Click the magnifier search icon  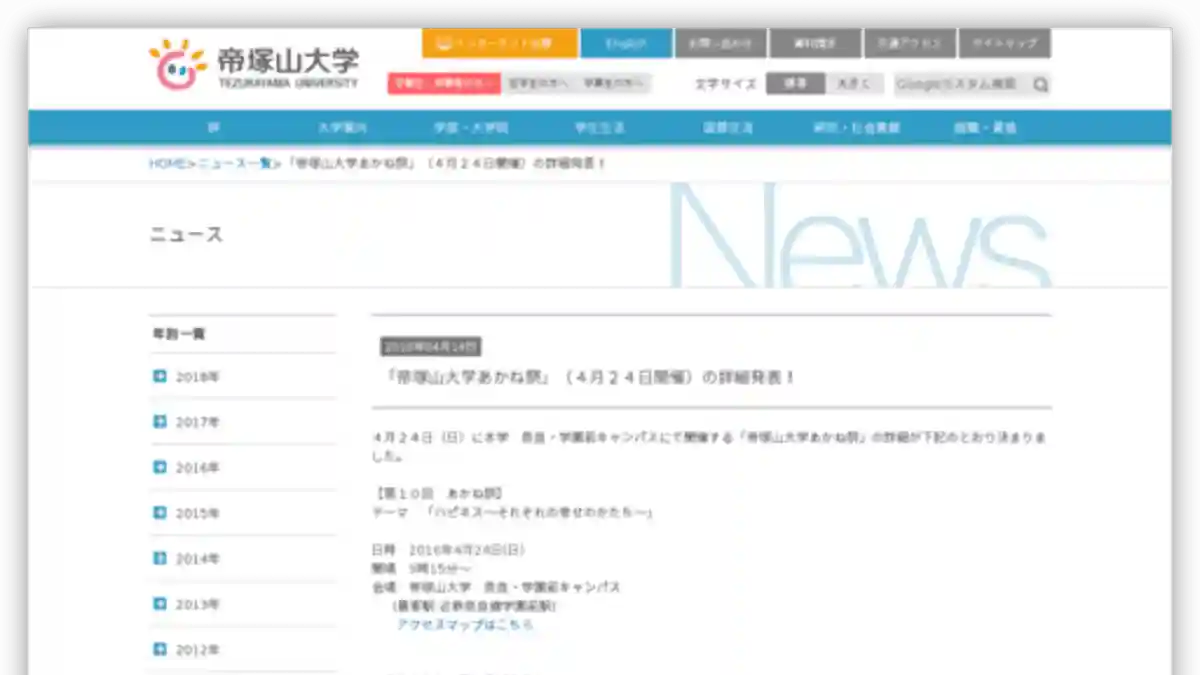[1040, 85]
